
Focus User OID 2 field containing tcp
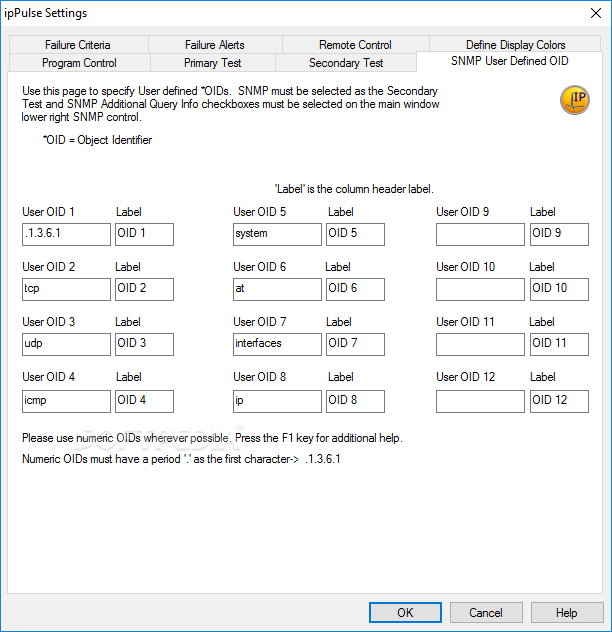click(67, 289)
